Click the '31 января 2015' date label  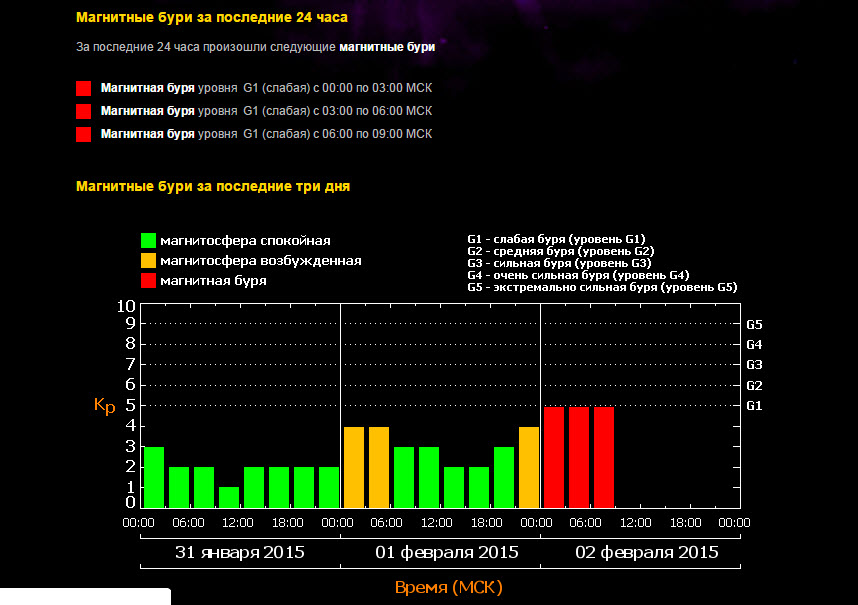pos(240,552)
